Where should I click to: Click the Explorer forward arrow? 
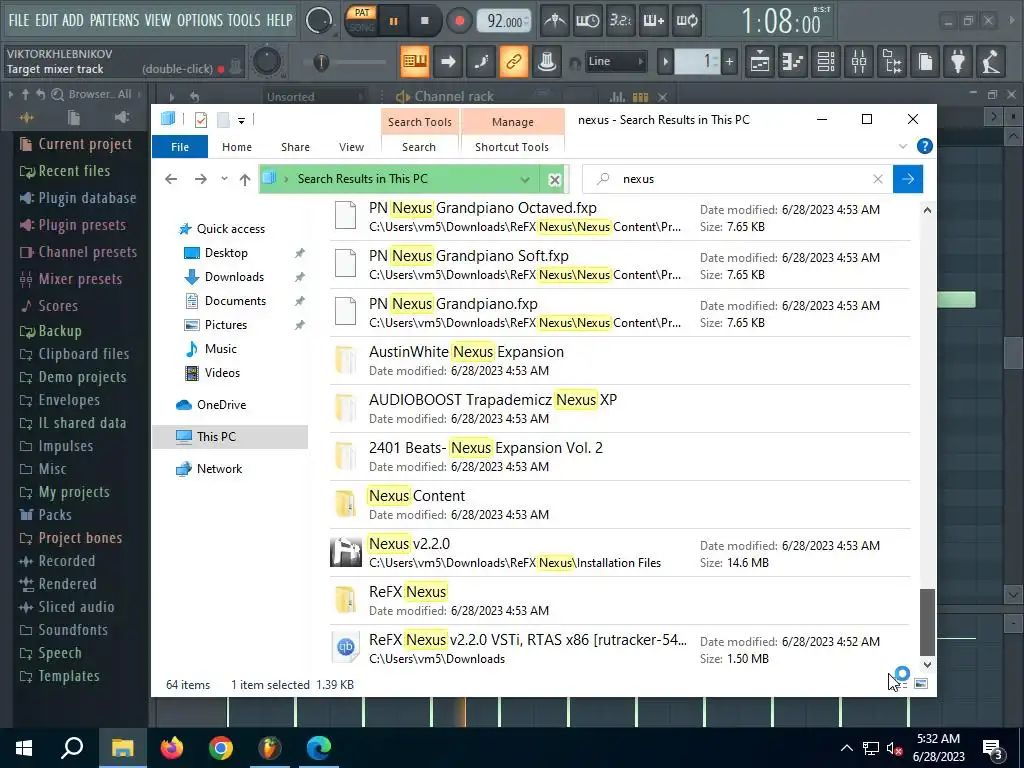[x=200, y=179]
